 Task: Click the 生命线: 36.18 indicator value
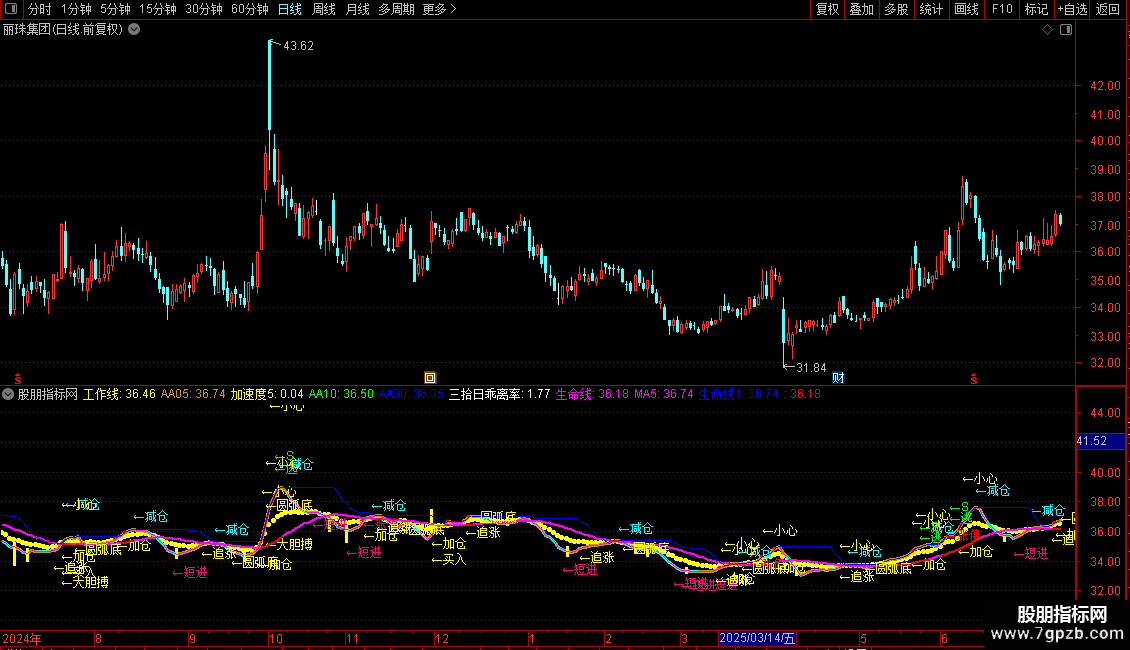coord(592,394)
